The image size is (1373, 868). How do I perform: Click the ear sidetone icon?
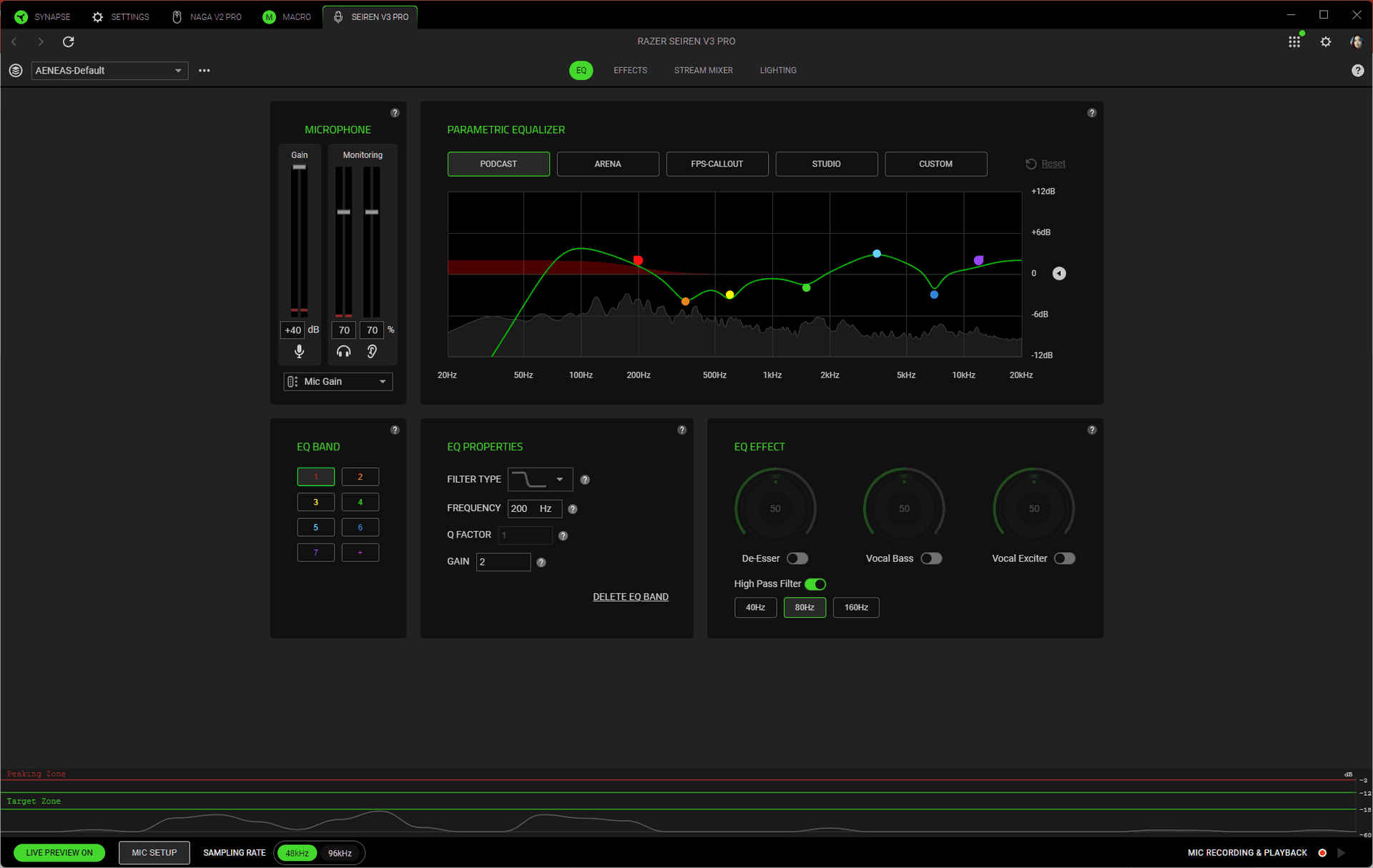click(372, 351)
